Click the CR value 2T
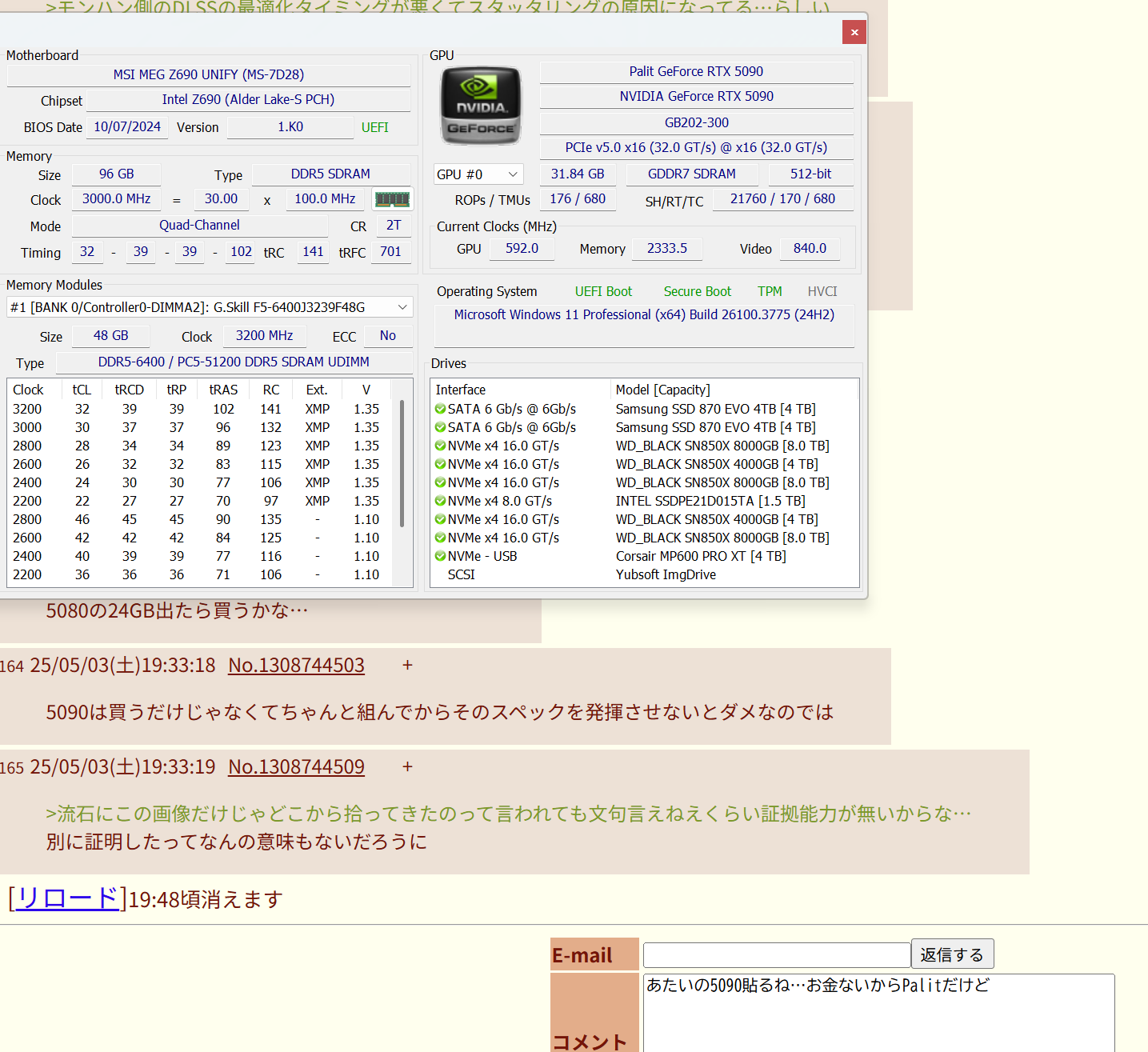Viewport: 1148px width, 1052px height. [394, 225]
